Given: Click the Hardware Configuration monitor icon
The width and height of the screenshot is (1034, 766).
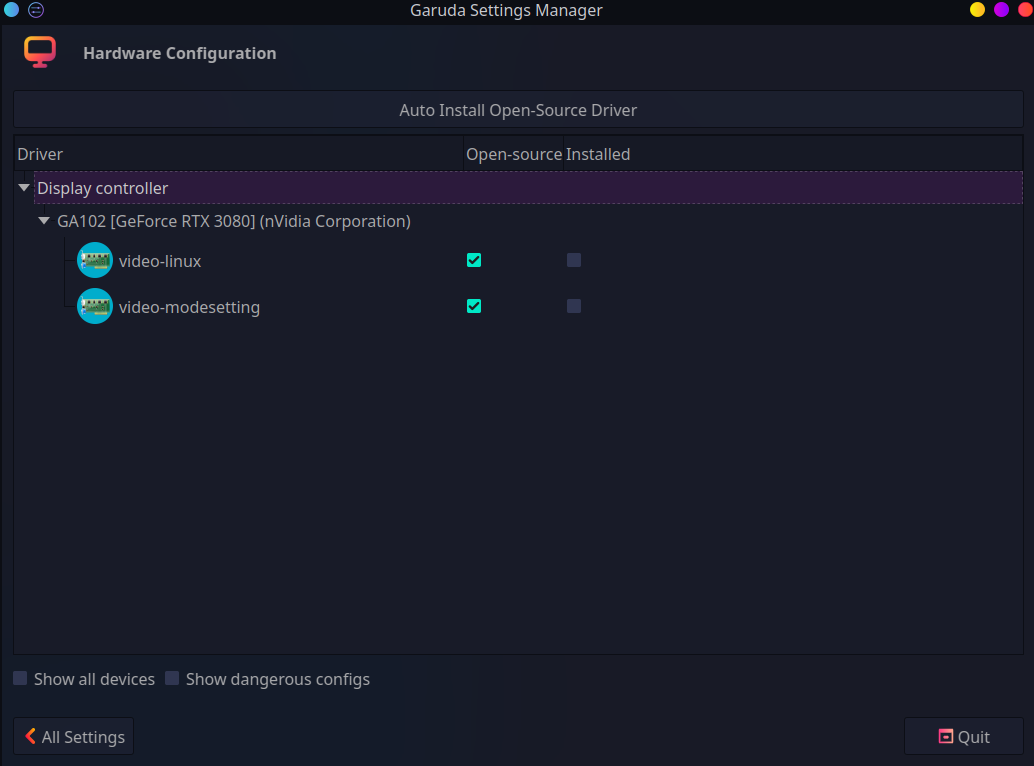Looking at the screenshot, I should point(40,52).
